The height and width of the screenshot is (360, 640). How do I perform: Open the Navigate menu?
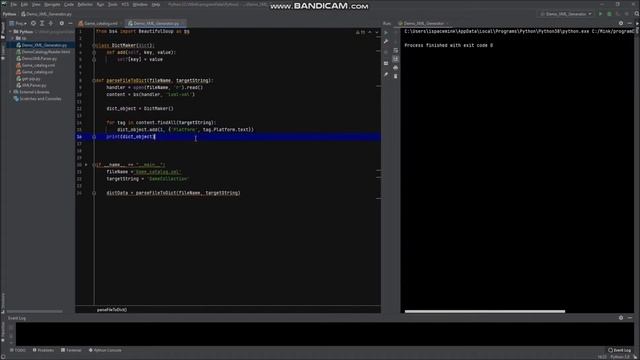click(52, 4)
